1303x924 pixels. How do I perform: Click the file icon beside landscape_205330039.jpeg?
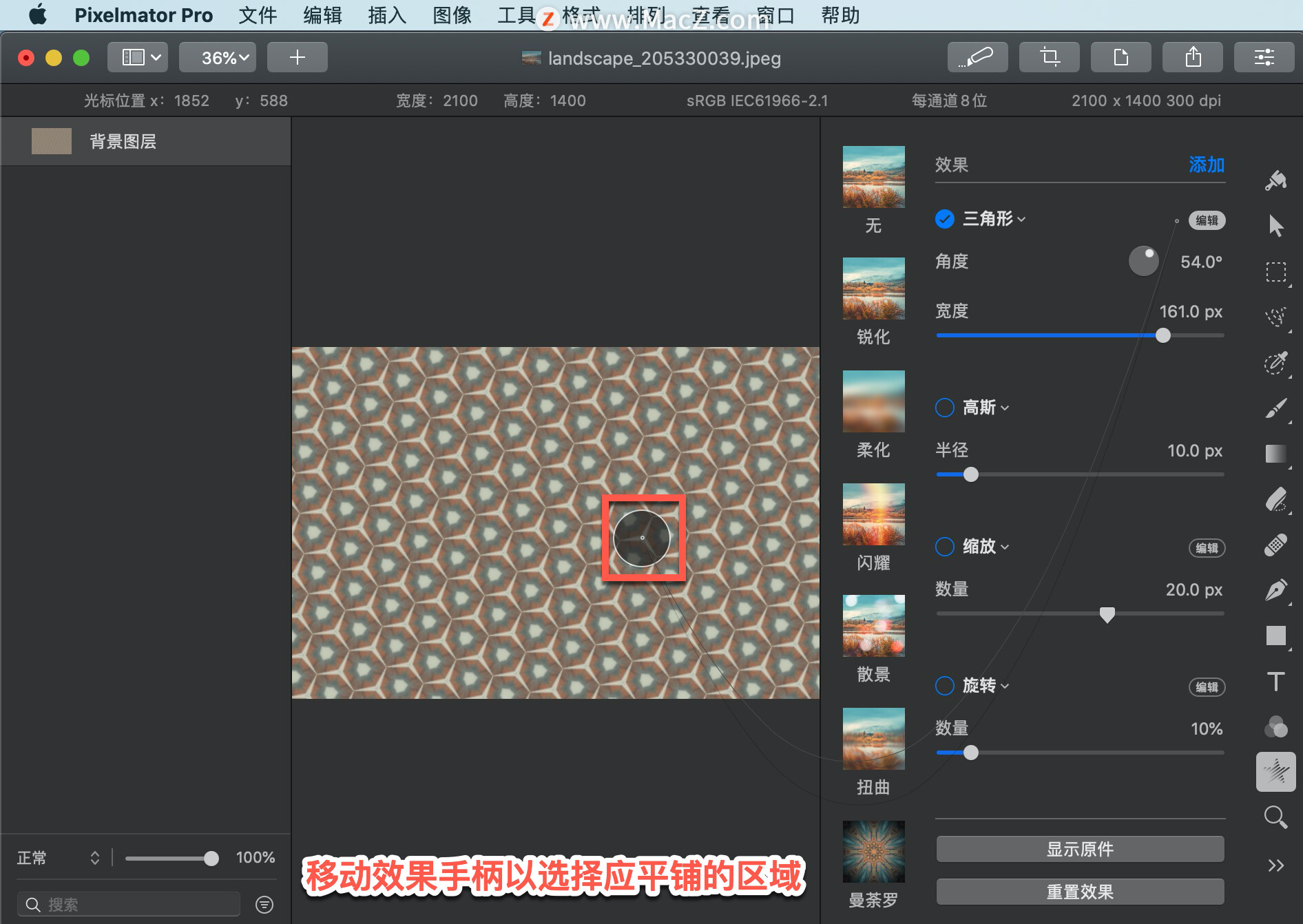(531, 58)
